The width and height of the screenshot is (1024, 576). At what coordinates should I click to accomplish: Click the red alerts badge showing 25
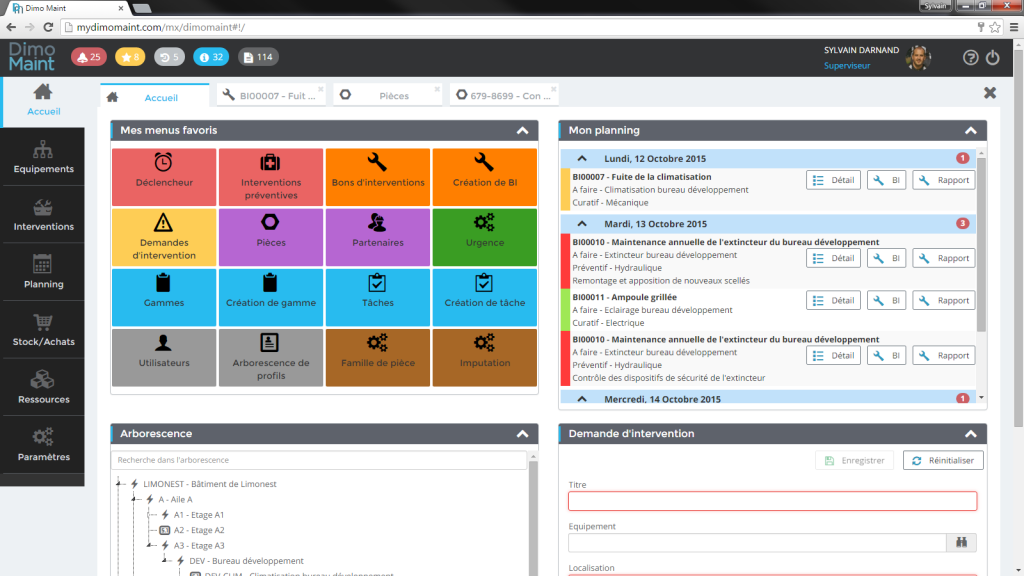pos(88,57)
